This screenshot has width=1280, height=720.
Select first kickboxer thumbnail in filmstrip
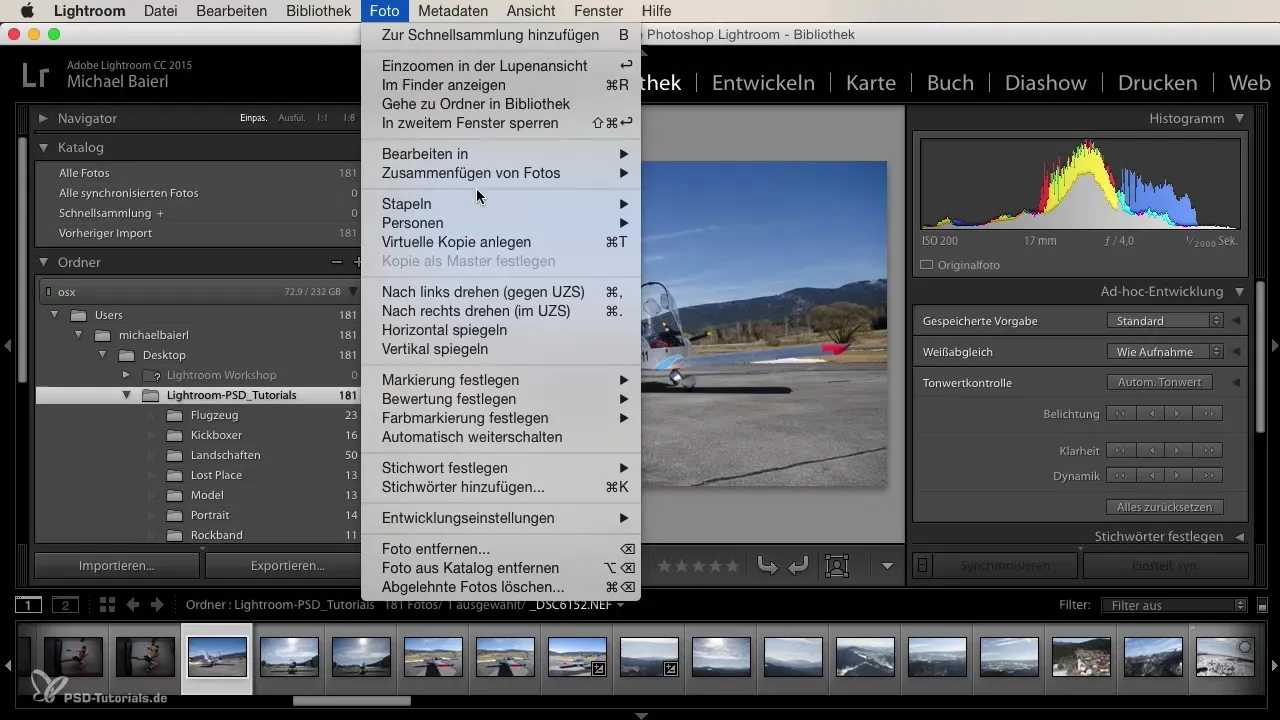74,657
